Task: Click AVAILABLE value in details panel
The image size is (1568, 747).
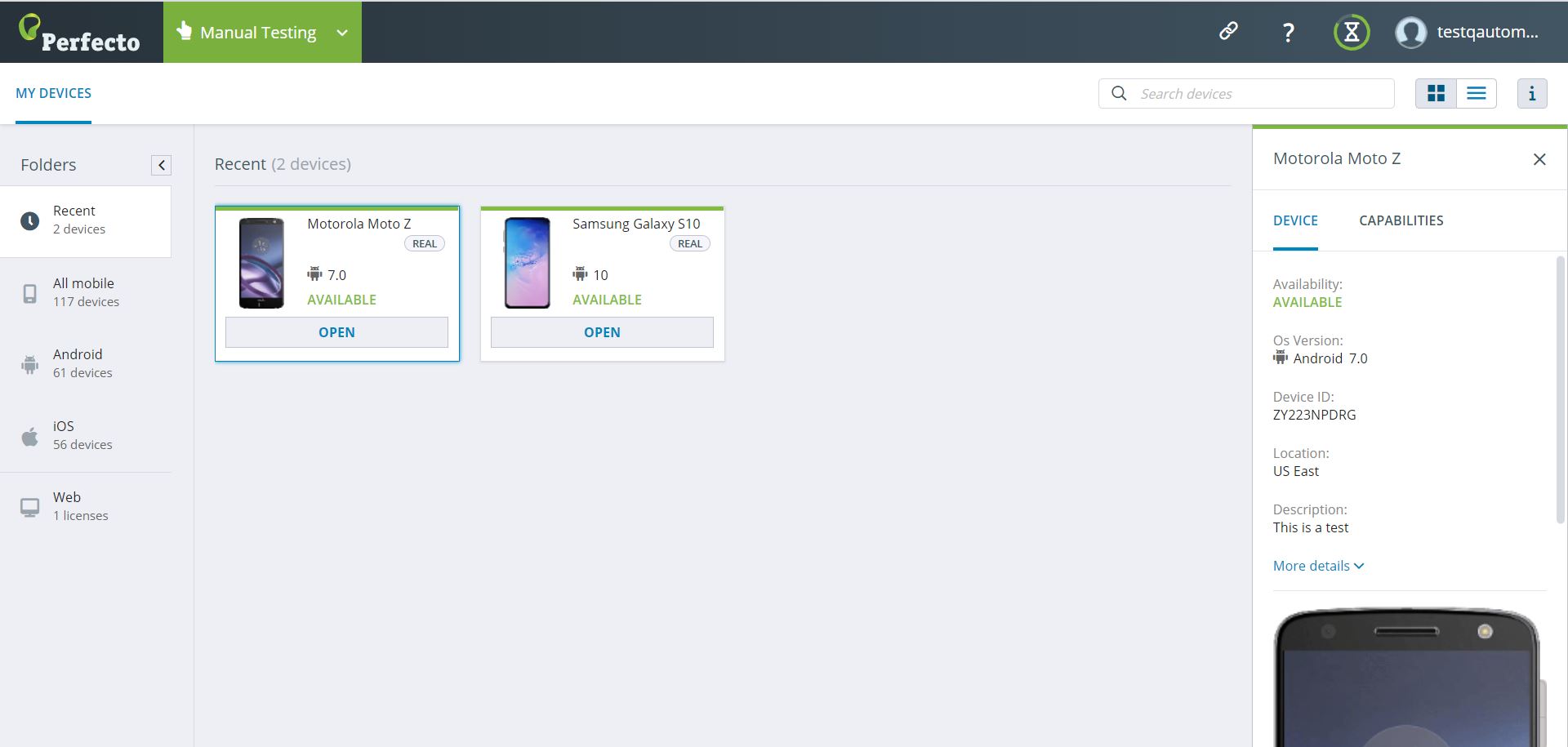Action: (1307, 302)
